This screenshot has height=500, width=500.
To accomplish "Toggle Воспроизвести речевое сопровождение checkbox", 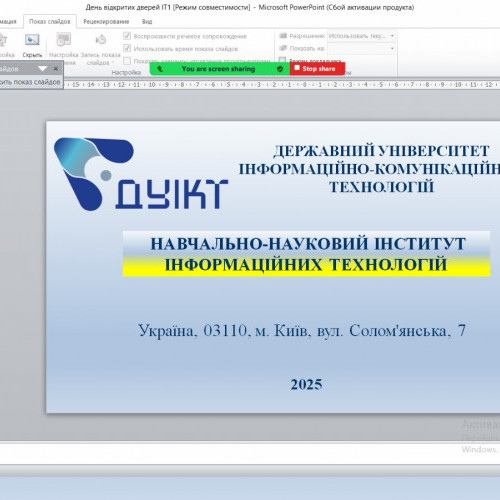I will (127, 36).
